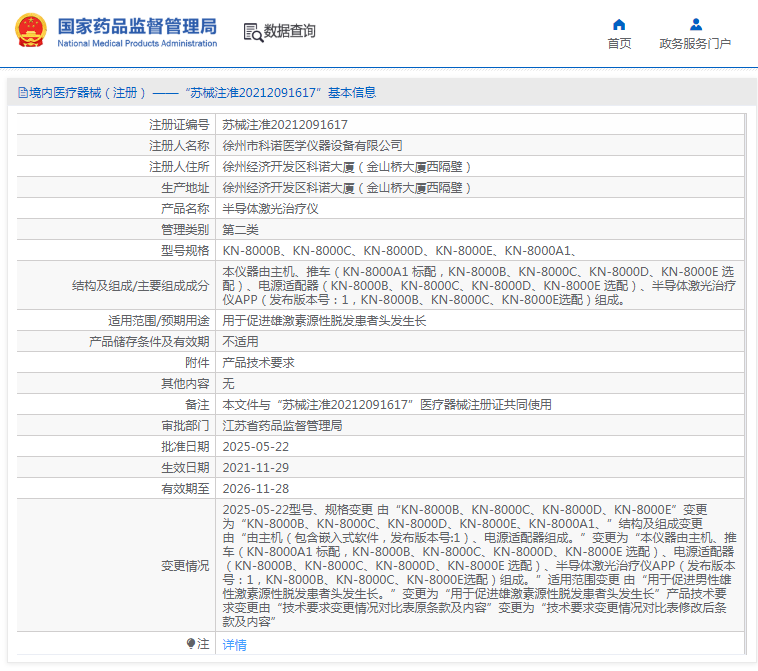Click the national emblem logo
Viewport: 758px width, 671px height.
tap(30, 30)
